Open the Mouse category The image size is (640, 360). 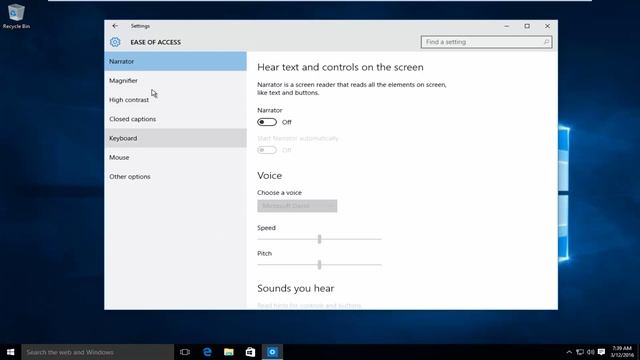(176, 157)
